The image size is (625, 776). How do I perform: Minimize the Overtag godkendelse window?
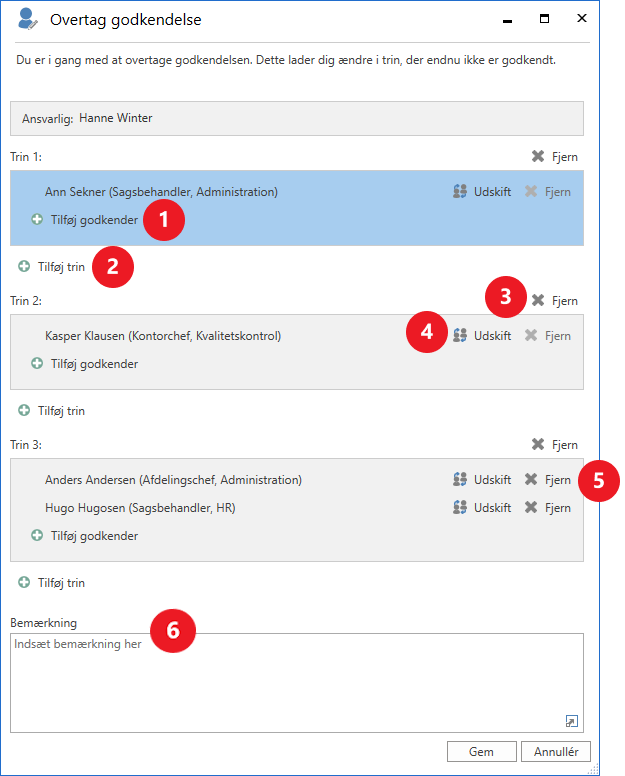pos(507,20)
